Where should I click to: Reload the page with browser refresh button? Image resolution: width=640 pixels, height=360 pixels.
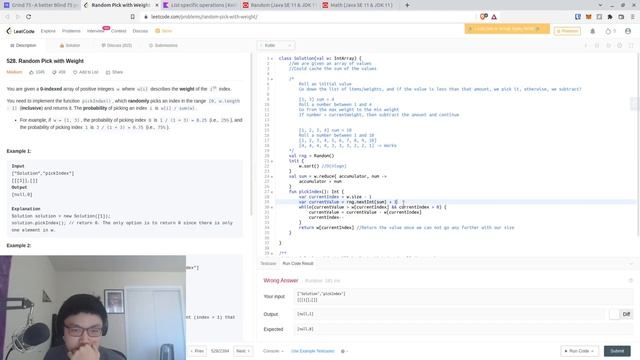click(29, 17)
